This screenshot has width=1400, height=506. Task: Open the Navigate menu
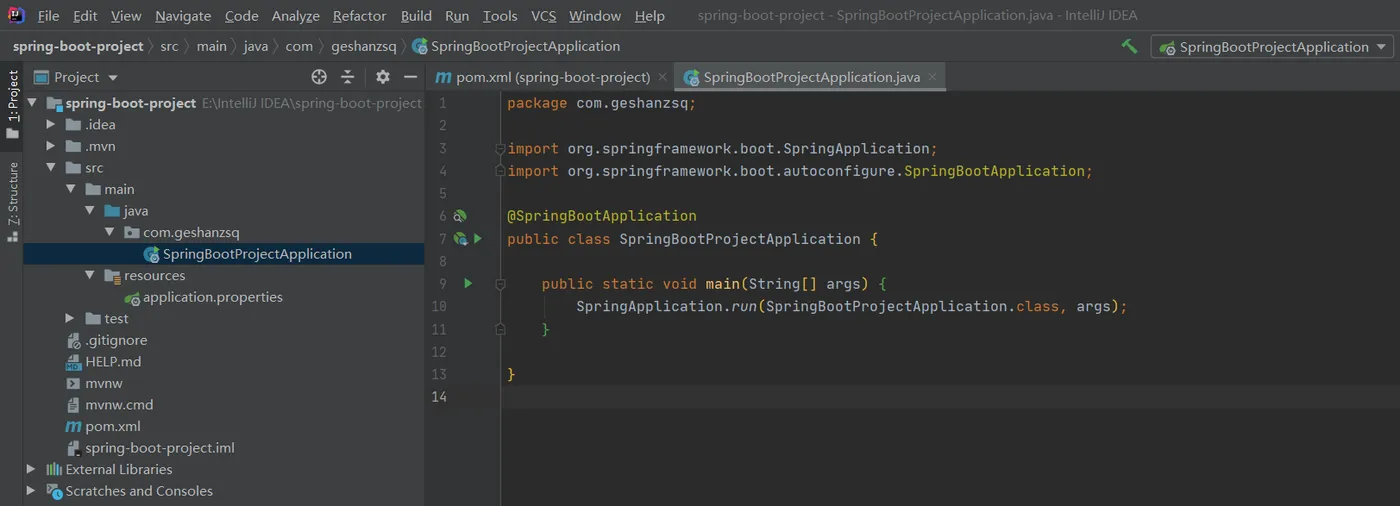pyautogui.click(x=183, y=16)
